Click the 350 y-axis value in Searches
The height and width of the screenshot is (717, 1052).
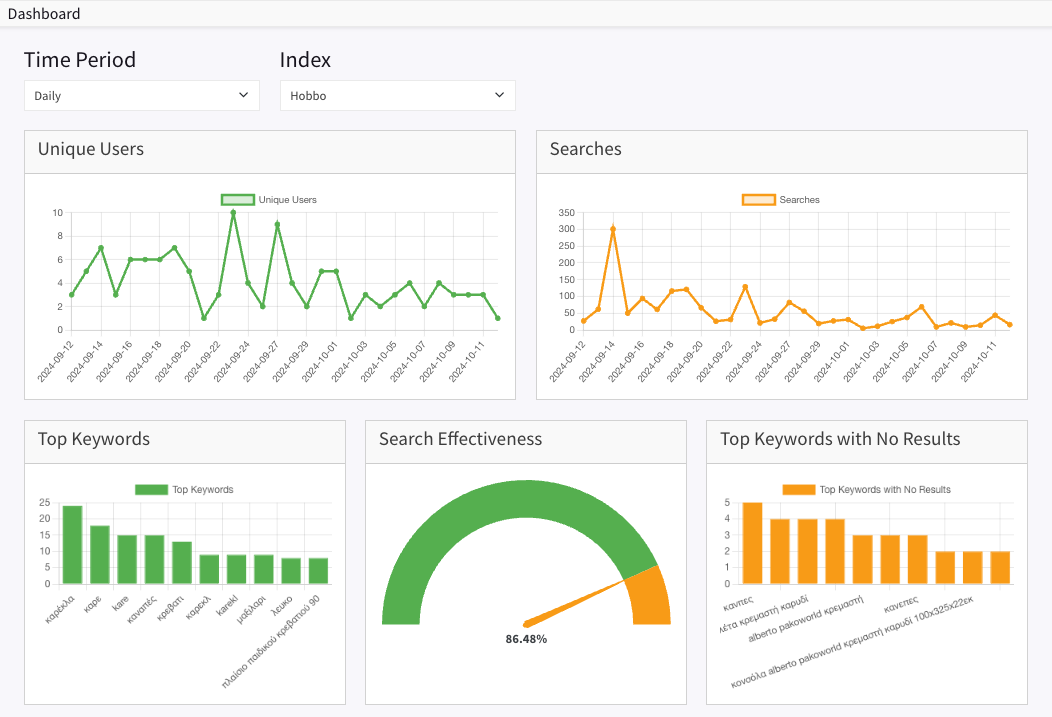pyautogui.click(x=566, y=213)
